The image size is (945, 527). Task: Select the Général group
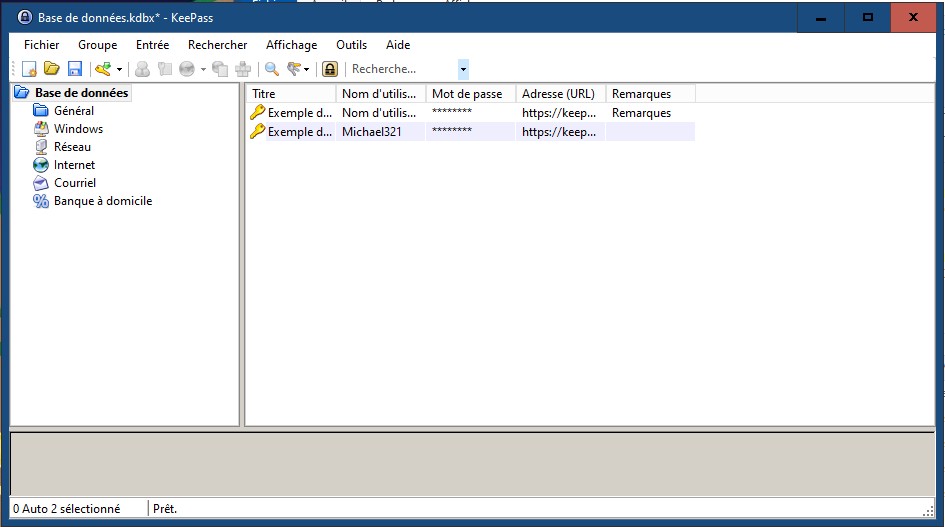point(74,111)
